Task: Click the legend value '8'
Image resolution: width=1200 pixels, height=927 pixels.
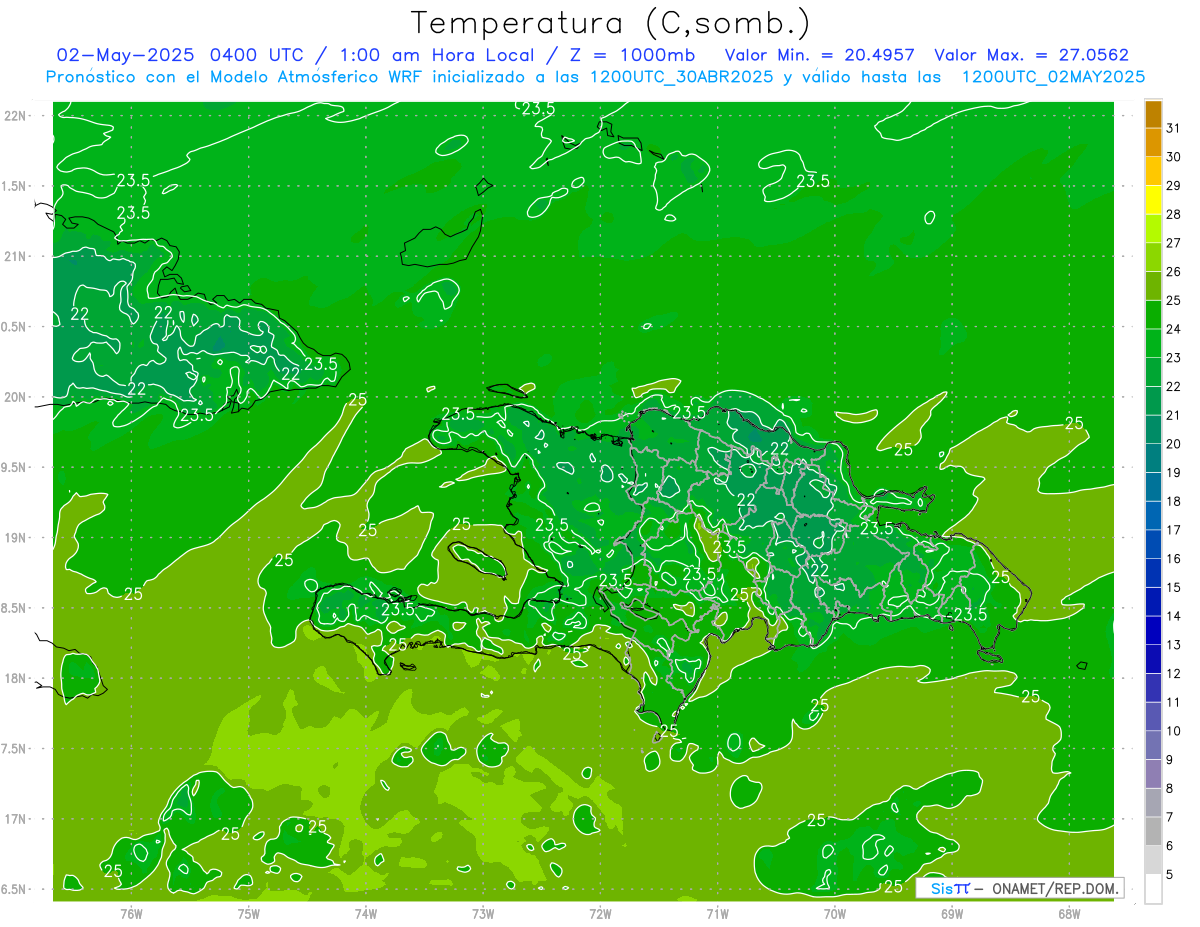Action: [1170, 788]
